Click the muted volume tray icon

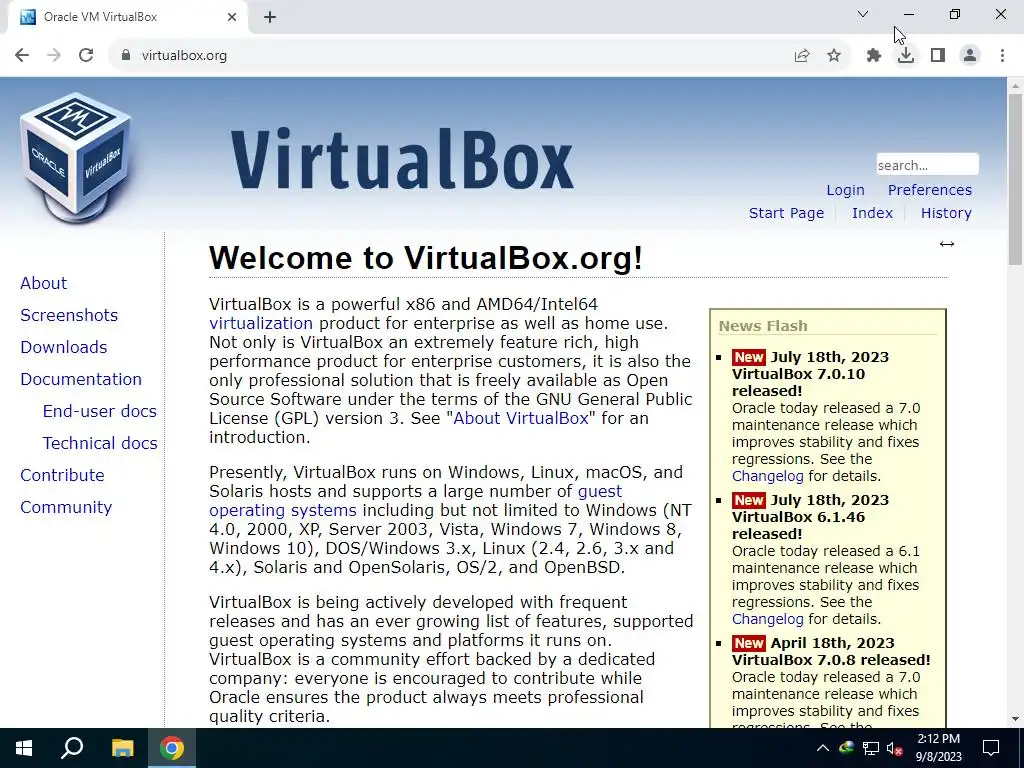point(895,748)
